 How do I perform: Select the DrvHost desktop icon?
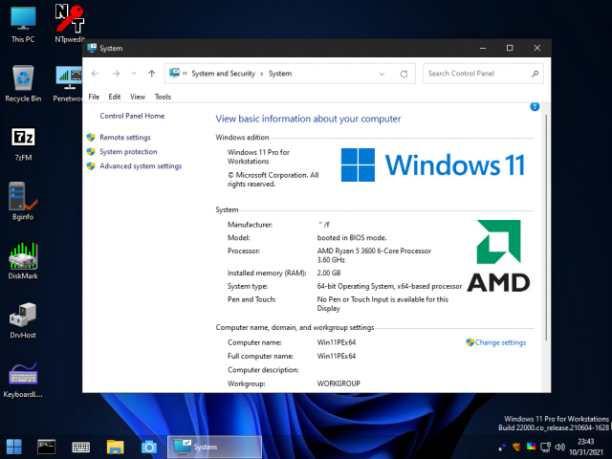(x=23, y=320)
